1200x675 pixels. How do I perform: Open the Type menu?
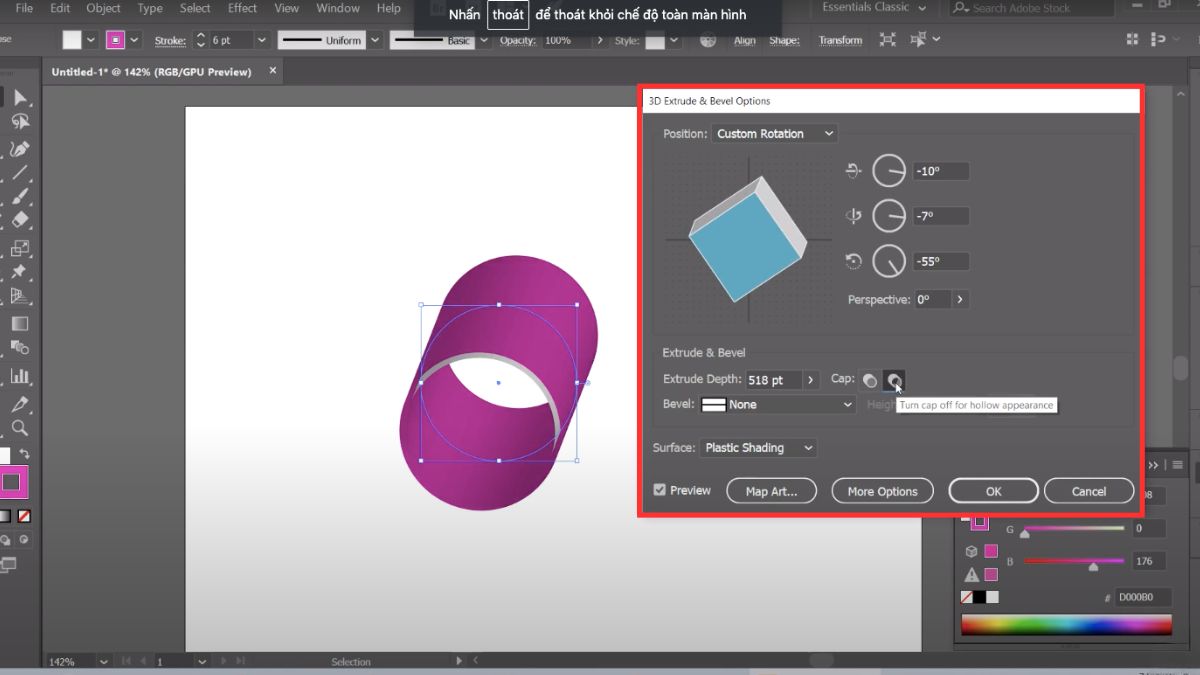pyautogui.click(x=150, y=8)
